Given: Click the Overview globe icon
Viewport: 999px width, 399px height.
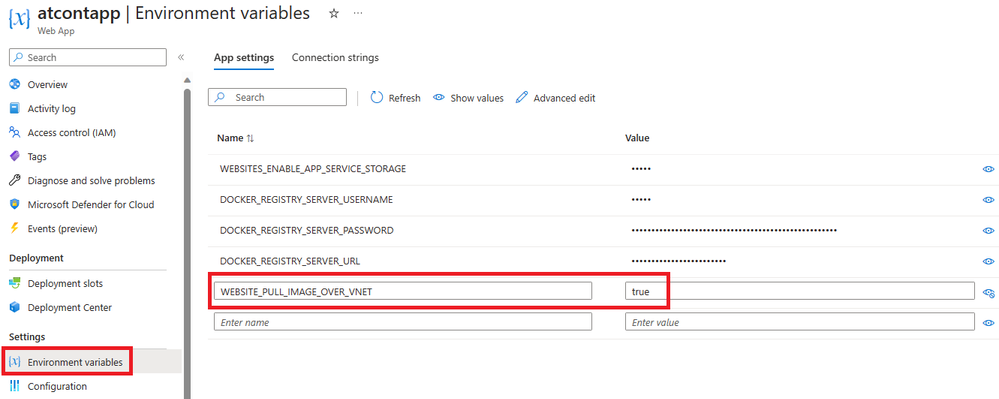Looking at the screenshot, I should (x=15, y=84).
